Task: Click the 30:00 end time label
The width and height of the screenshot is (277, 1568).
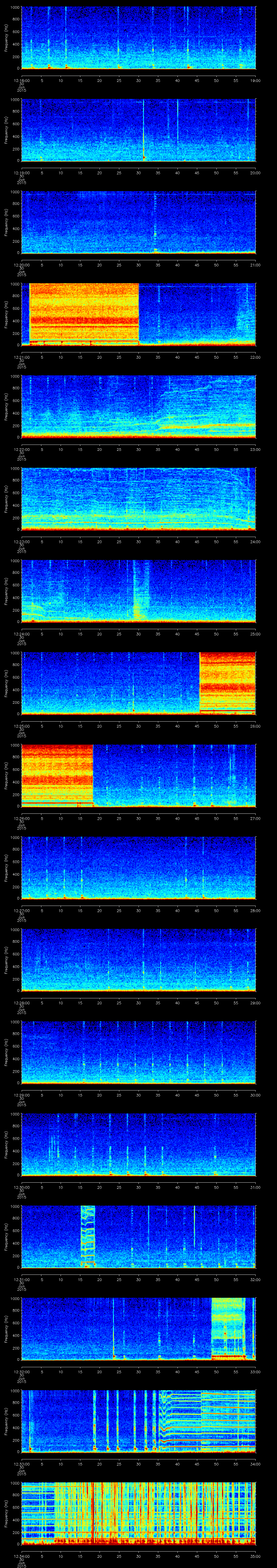Action: pos(256,1095)
